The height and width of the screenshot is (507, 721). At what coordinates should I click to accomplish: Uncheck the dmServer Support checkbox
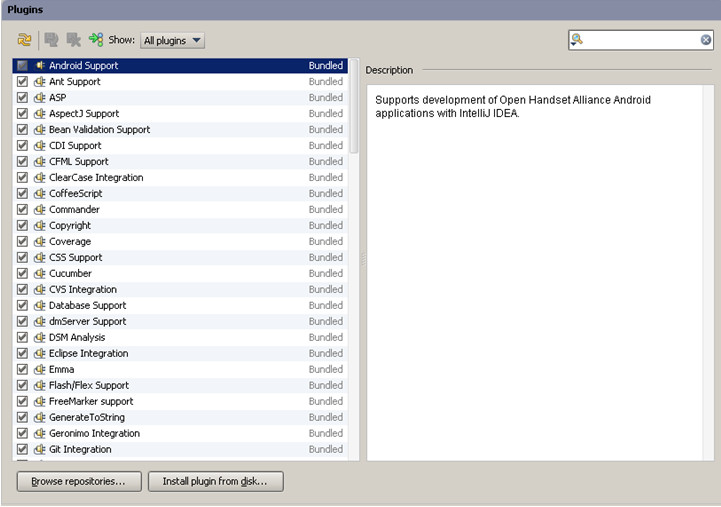[22, 321]
